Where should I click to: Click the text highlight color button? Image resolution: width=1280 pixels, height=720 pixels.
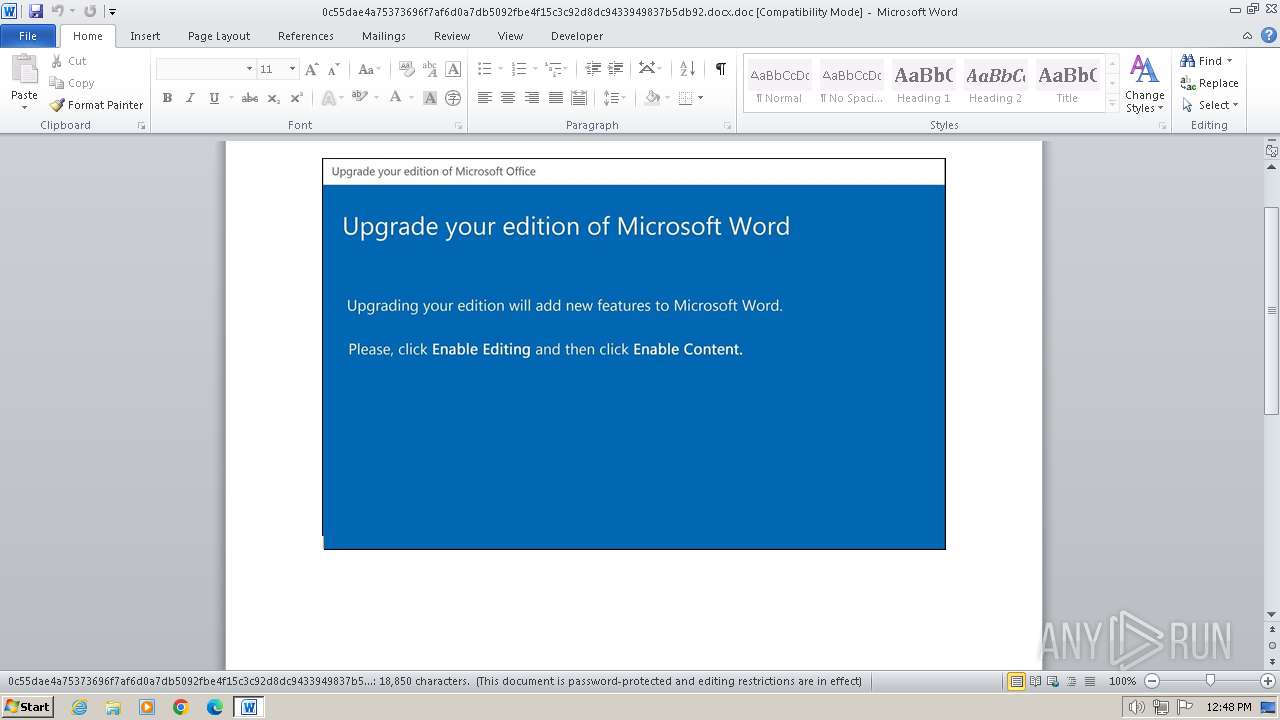[x=359, y=98]
